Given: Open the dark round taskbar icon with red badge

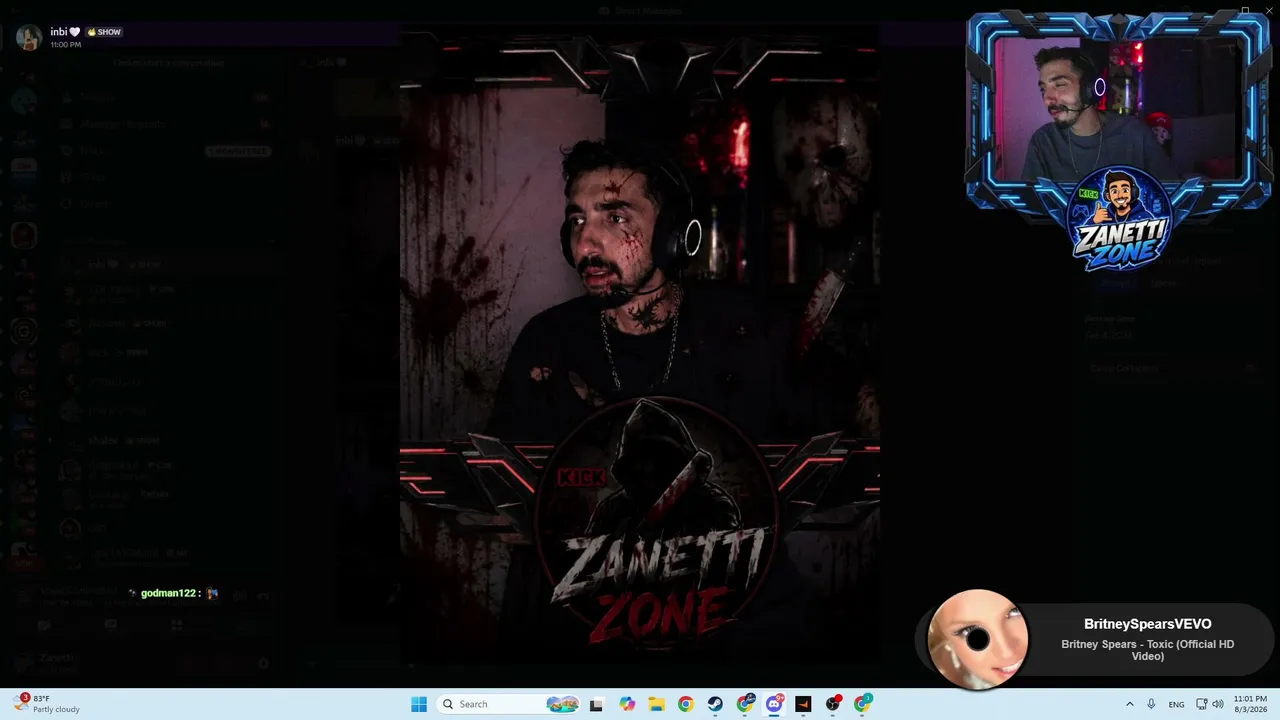Looking at the screenshot, I should tap(833, 704).
